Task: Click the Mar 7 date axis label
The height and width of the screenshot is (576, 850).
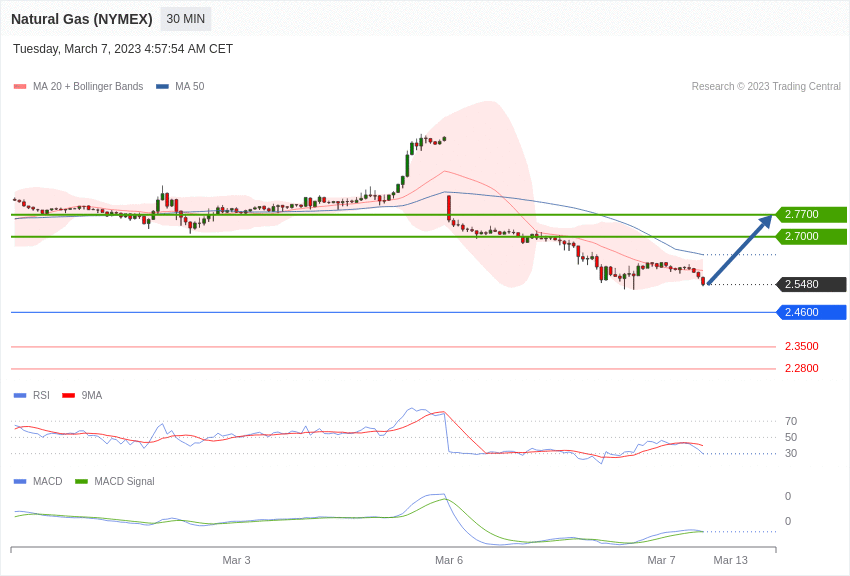Action: 661,560
